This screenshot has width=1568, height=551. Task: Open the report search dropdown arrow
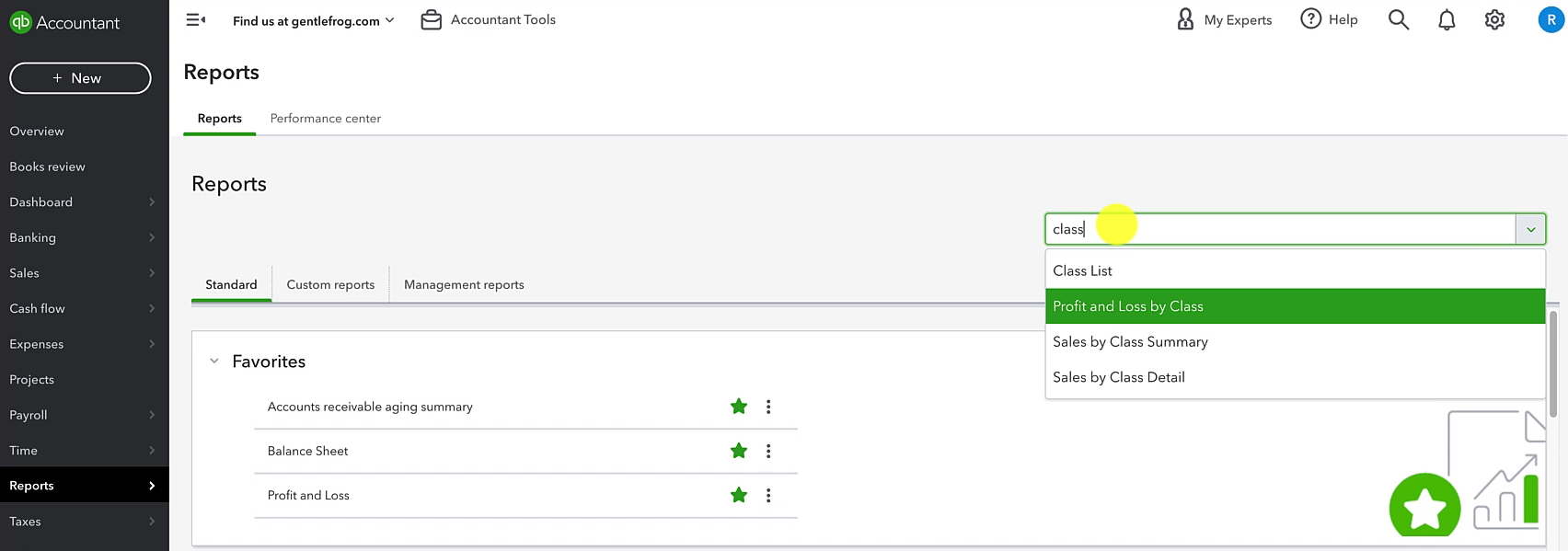click(x=1530, y=229)
